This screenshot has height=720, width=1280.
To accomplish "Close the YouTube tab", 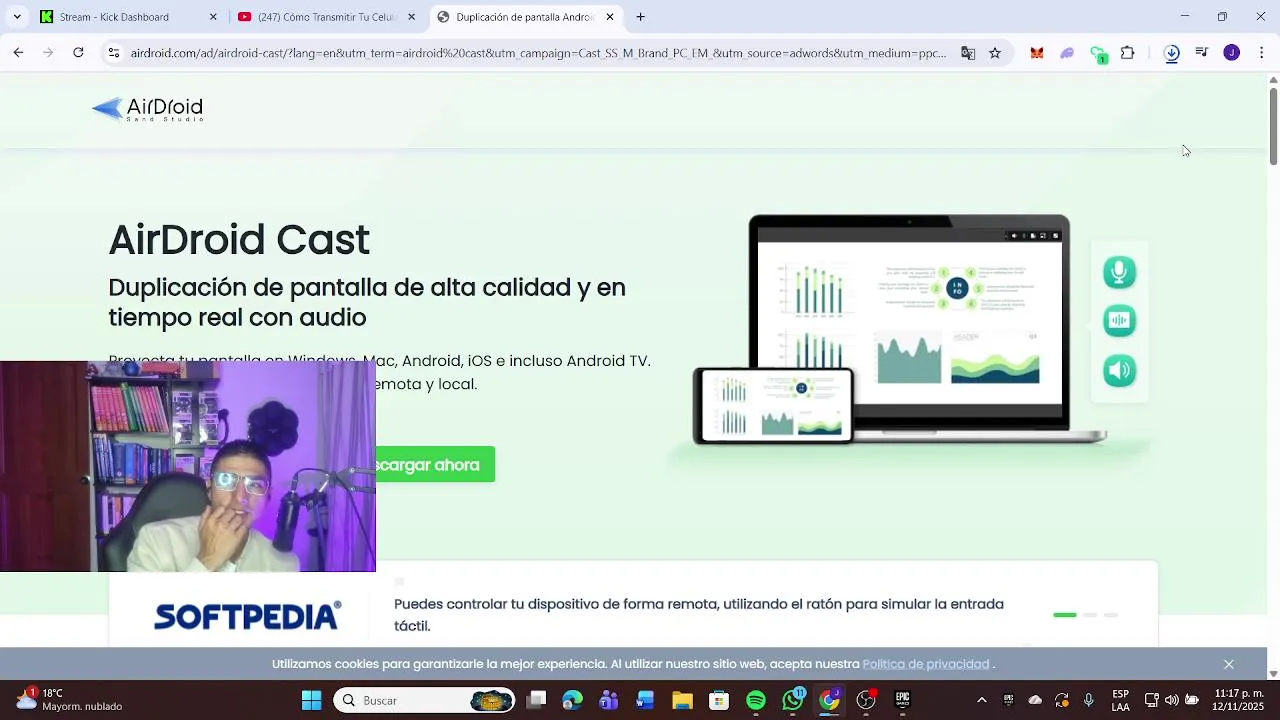I will 411,17.
